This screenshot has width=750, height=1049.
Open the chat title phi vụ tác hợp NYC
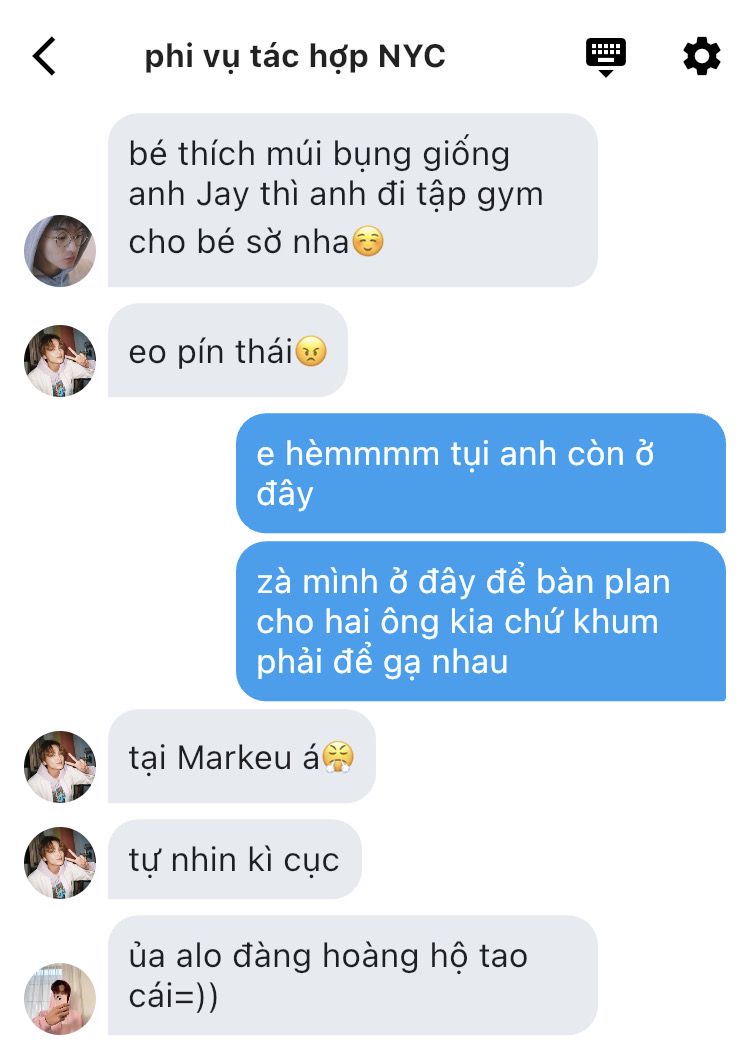(295, 56)
